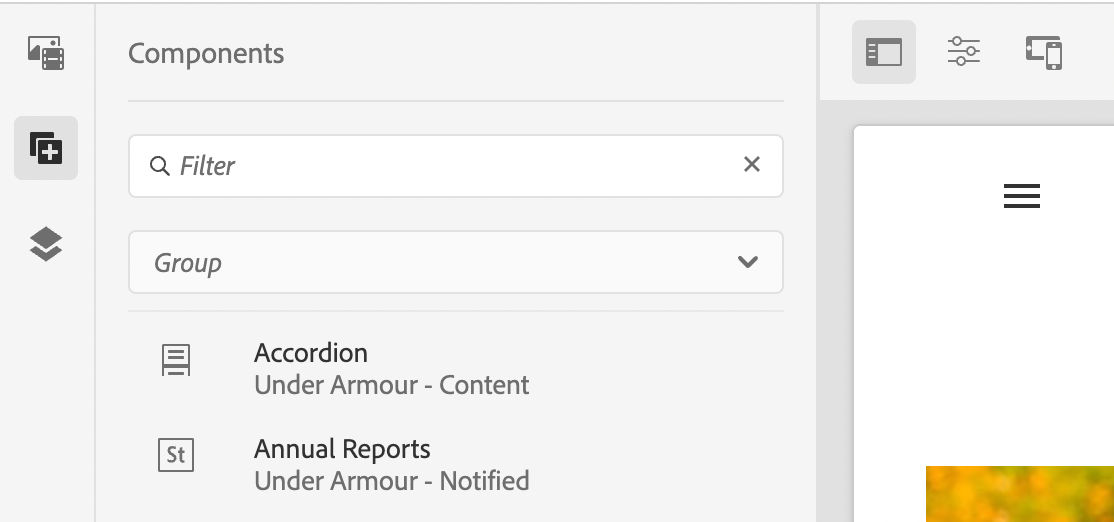Toggle the side panel

click(x=883, y=52)
